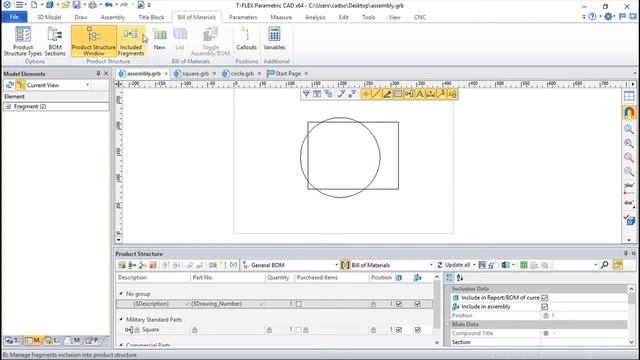Click the window layout icon at top of right toolbar
The image size is (640, 360).
click(x=629, y=96)
